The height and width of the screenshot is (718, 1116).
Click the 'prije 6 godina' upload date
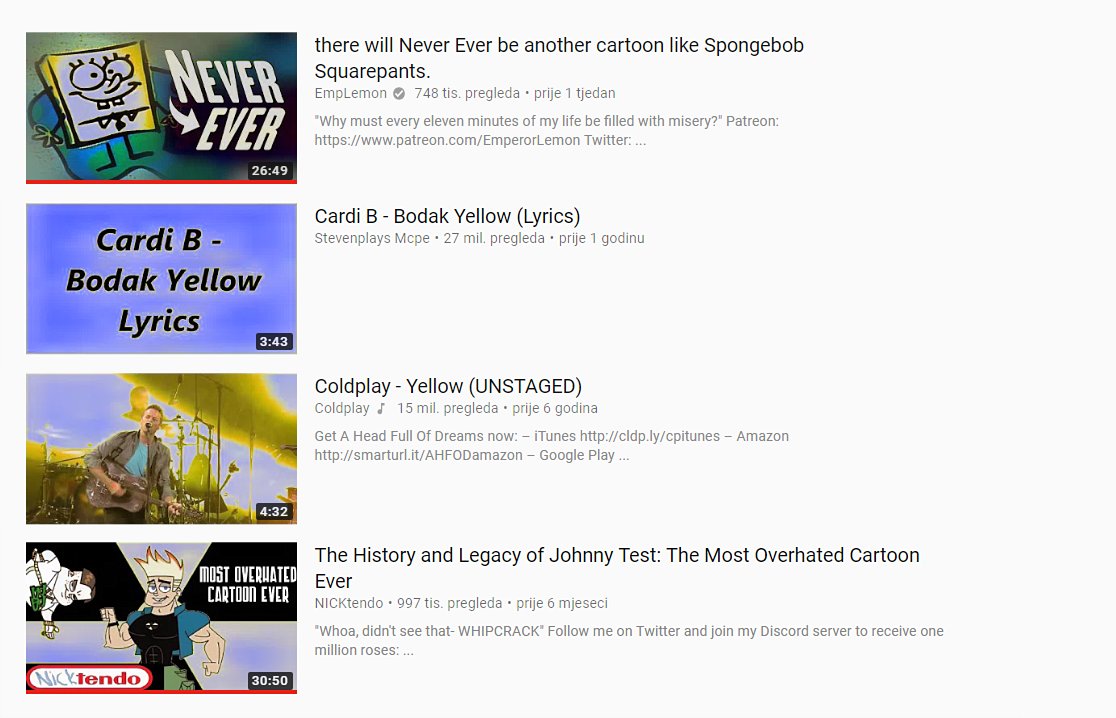click(555, 408)
